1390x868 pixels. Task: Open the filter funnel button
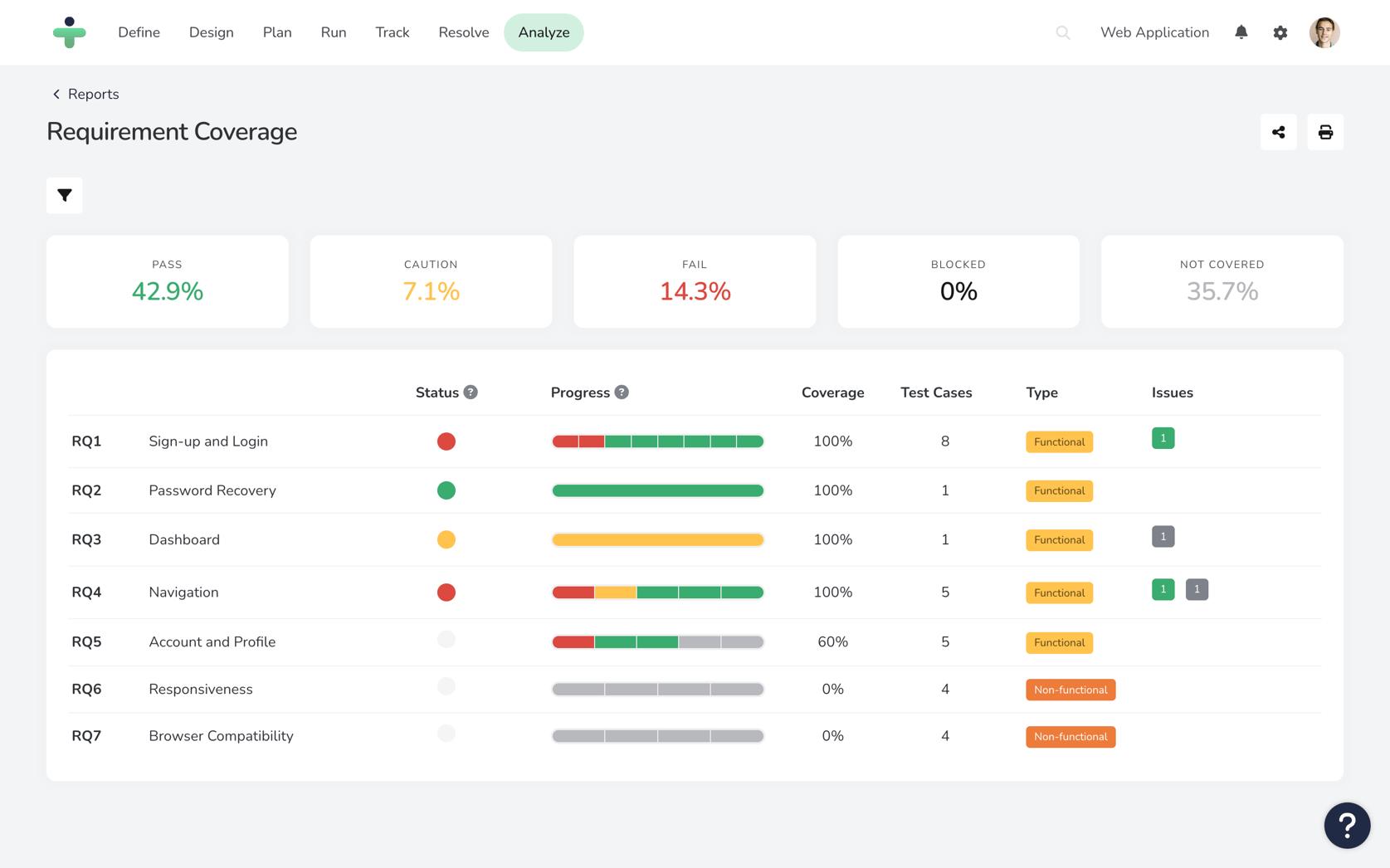pos(65,195)
